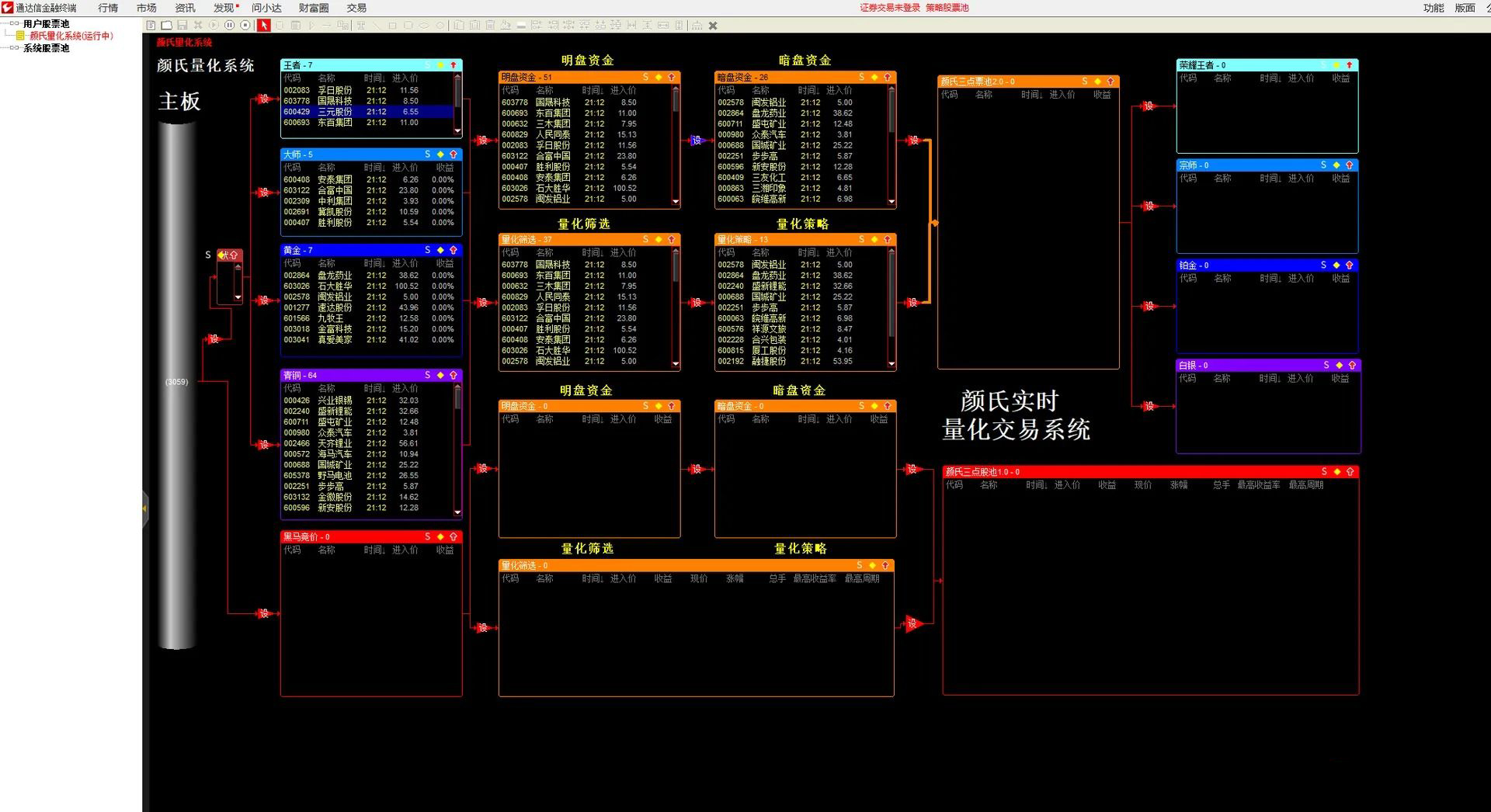Viewport: 1491px width, 812px height.
Task: Click scroll-down arrow in 青铜 panel scrollbar
Action: point(457,512)
